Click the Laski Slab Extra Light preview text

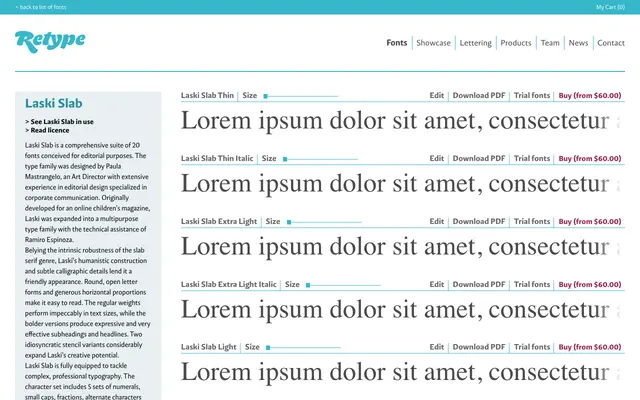[400, 247]
